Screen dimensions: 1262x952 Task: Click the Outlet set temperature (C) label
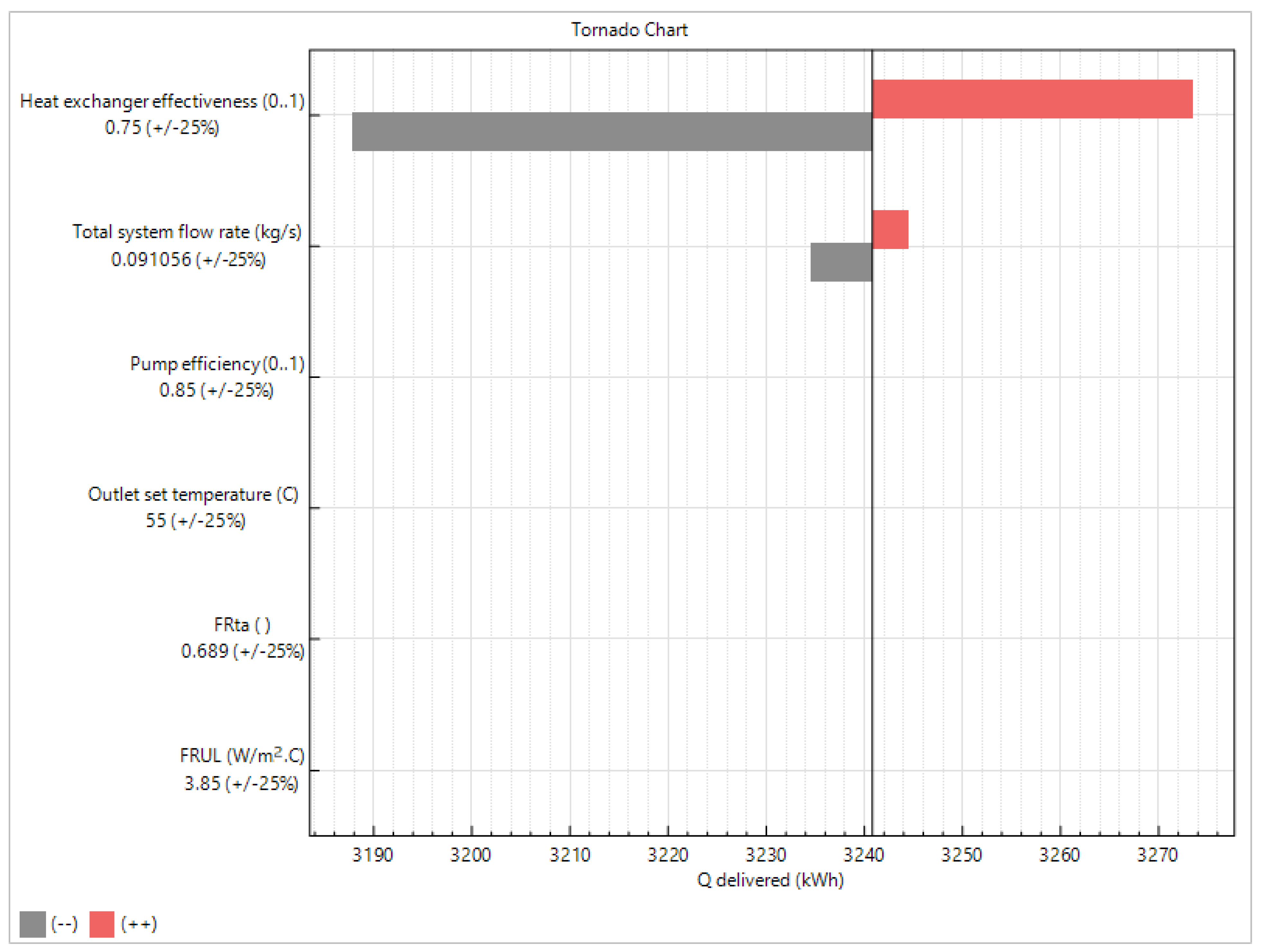point(193,495)
